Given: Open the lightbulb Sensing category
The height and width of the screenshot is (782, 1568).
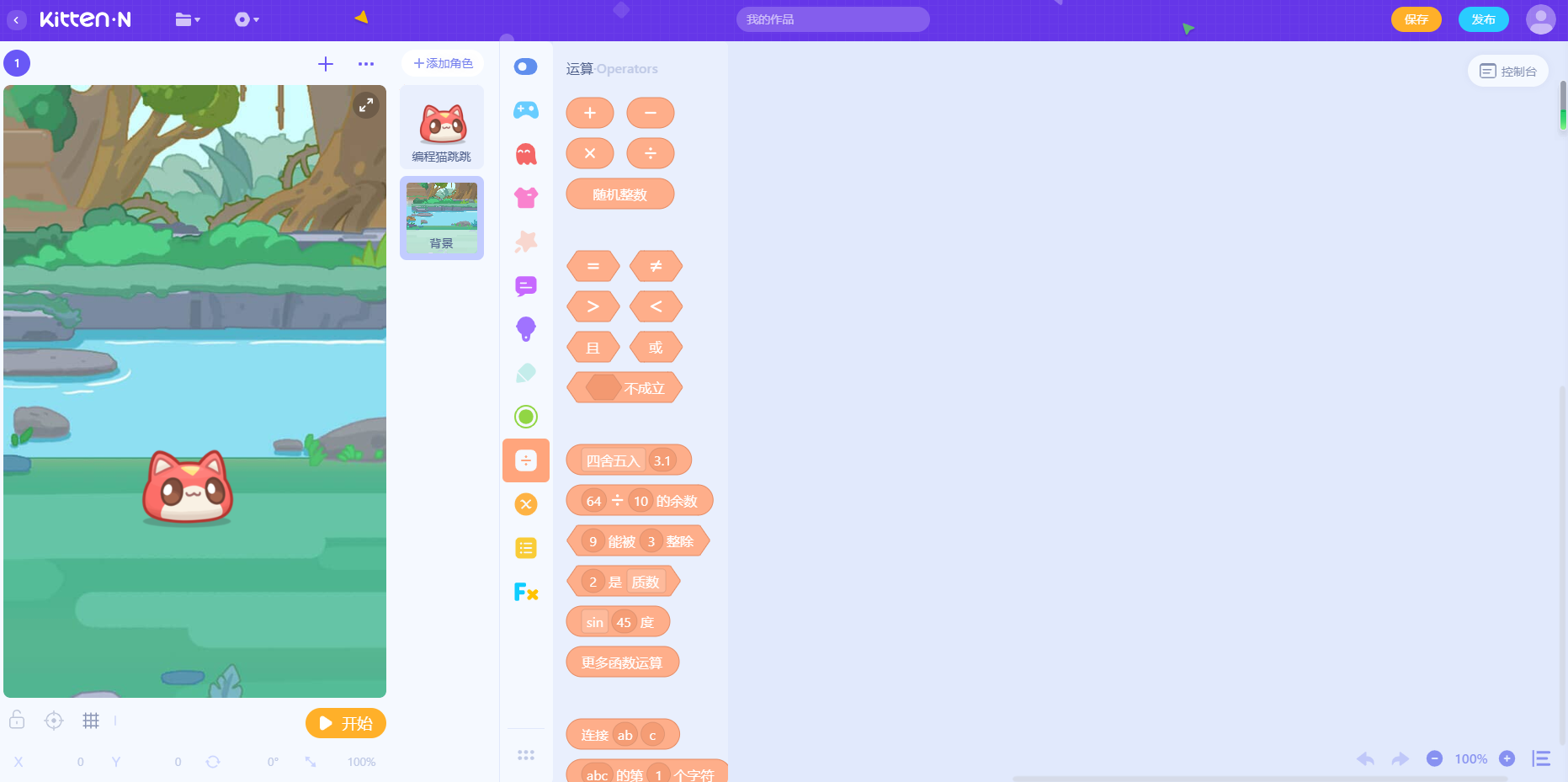Looking at the screenshot, I should (x=525, y=329).
